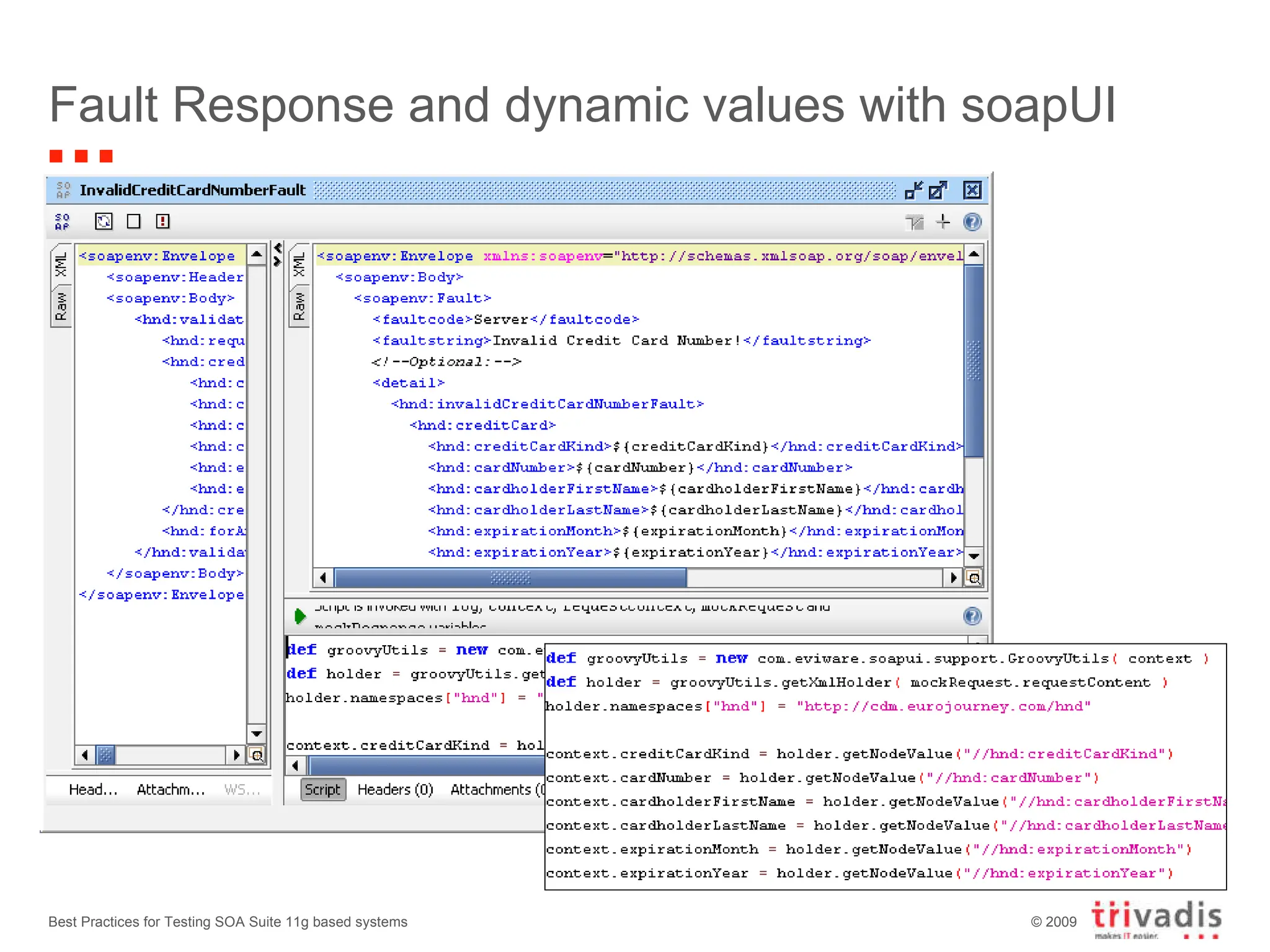Viewport: 1270px width, 952px height.
Task: Click the splitter collapse arrows between panes
Action: click(278, 255)
